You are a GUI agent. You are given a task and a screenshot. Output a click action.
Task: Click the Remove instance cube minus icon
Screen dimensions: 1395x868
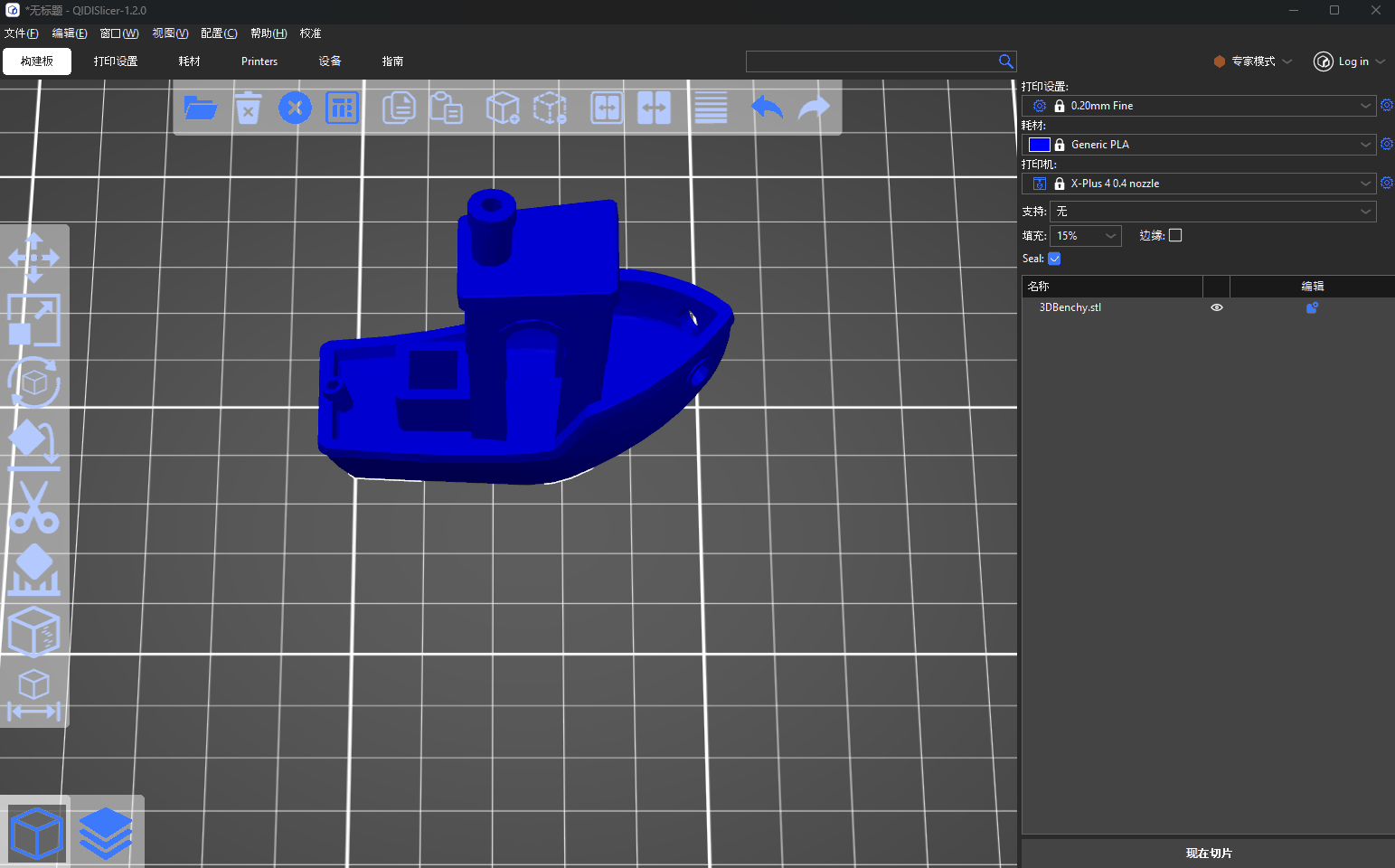pos(550,108)
